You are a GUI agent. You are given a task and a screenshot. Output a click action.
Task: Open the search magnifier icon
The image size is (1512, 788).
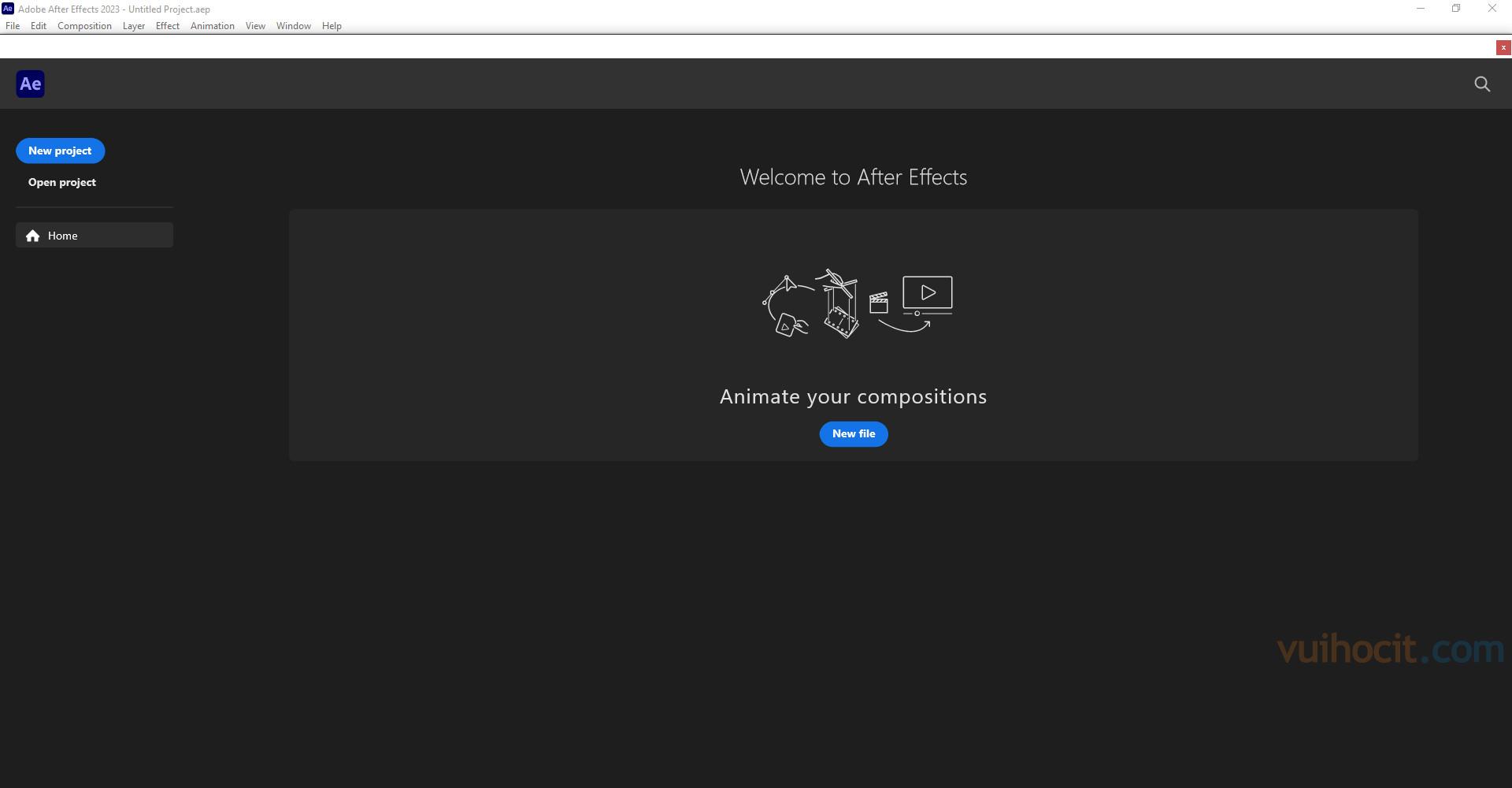(1482, 84)
